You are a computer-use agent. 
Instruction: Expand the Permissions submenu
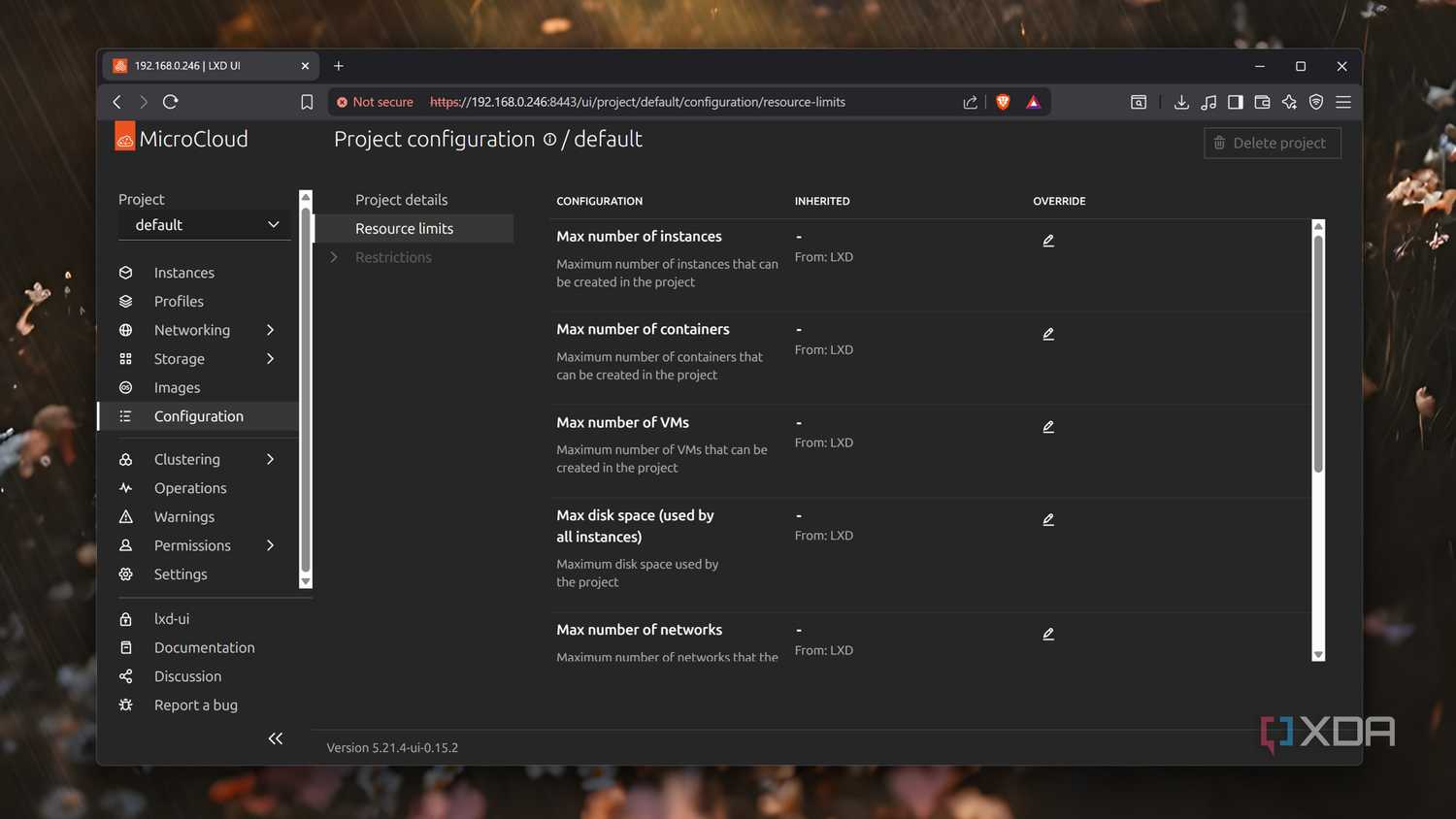pos(271,545)
